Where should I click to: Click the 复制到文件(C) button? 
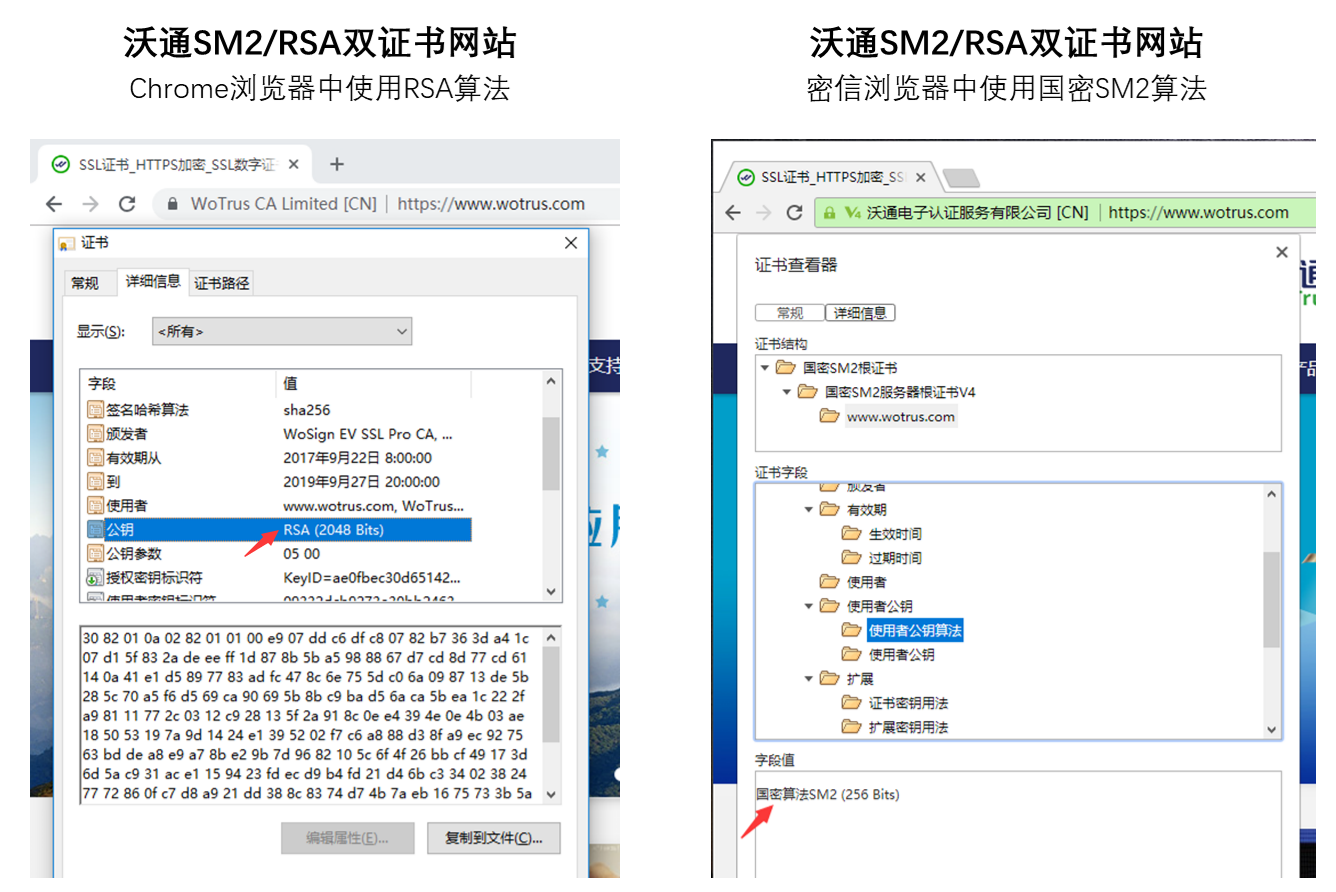click(x=494, y=838)
